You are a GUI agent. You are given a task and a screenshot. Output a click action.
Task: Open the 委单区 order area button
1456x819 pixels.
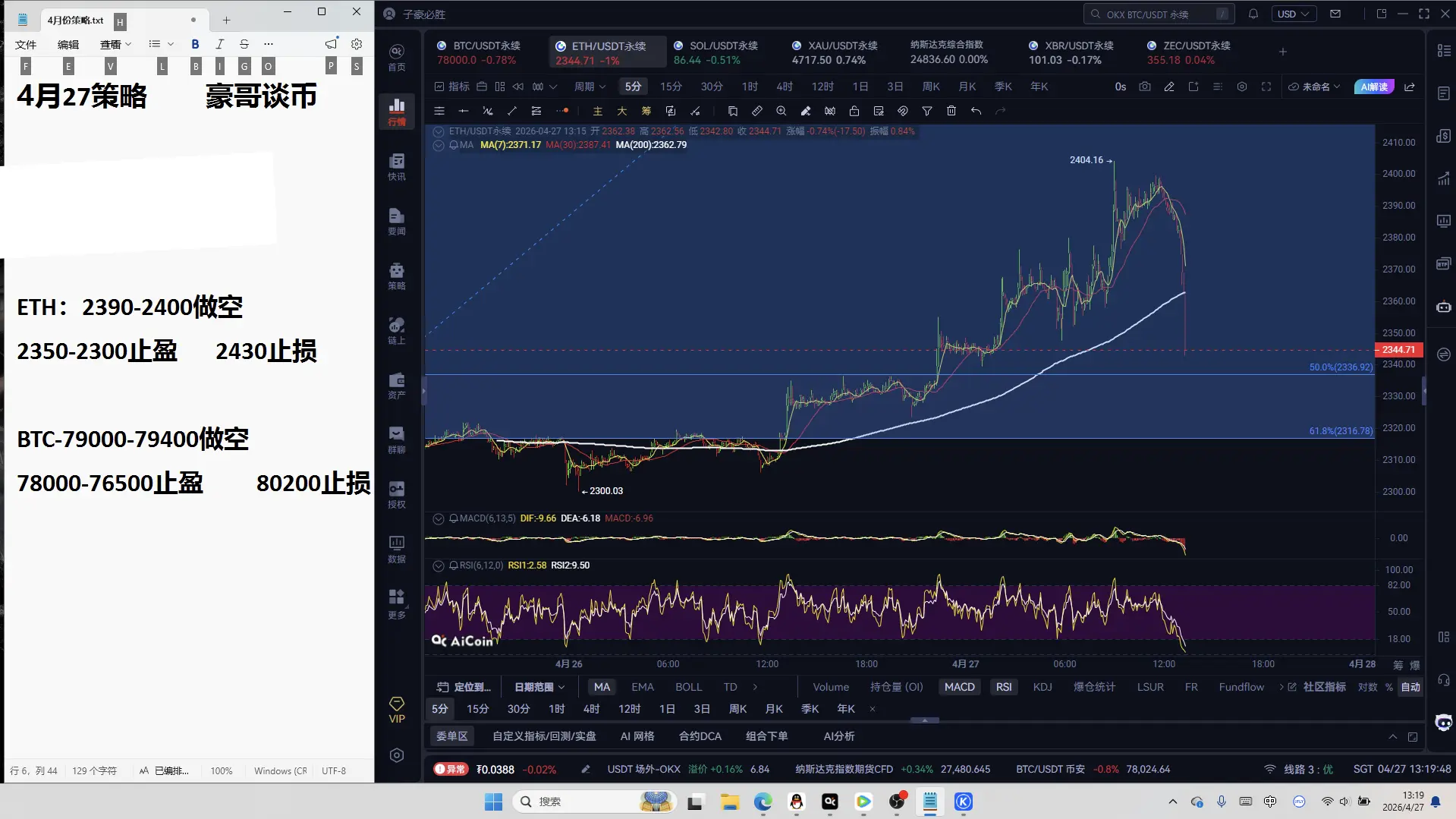click(x=452, y=736)
